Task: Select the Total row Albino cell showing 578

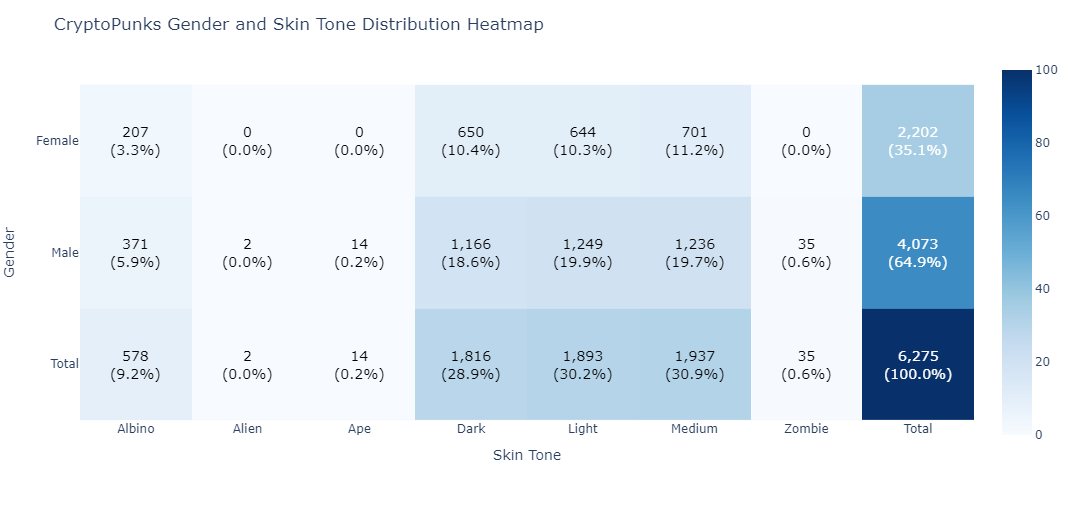Action: click(135, 365)
